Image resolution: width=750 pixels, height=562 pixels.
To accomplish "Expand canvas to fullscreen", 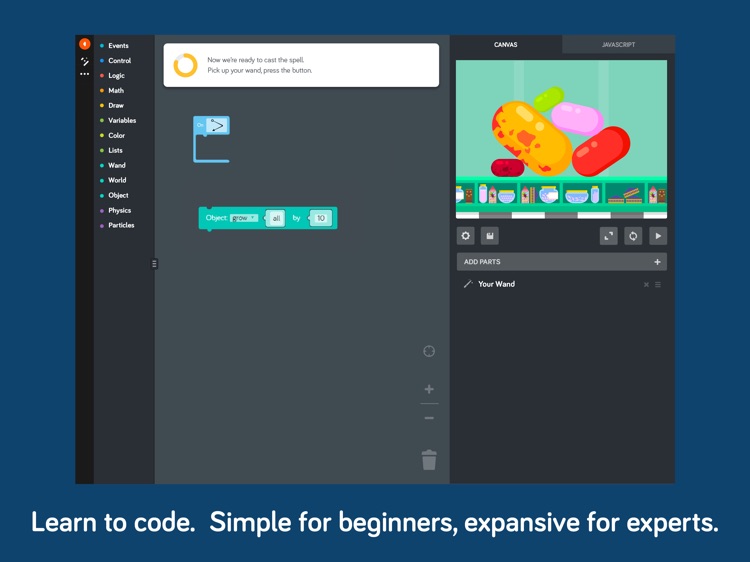I will coord(608,236).
